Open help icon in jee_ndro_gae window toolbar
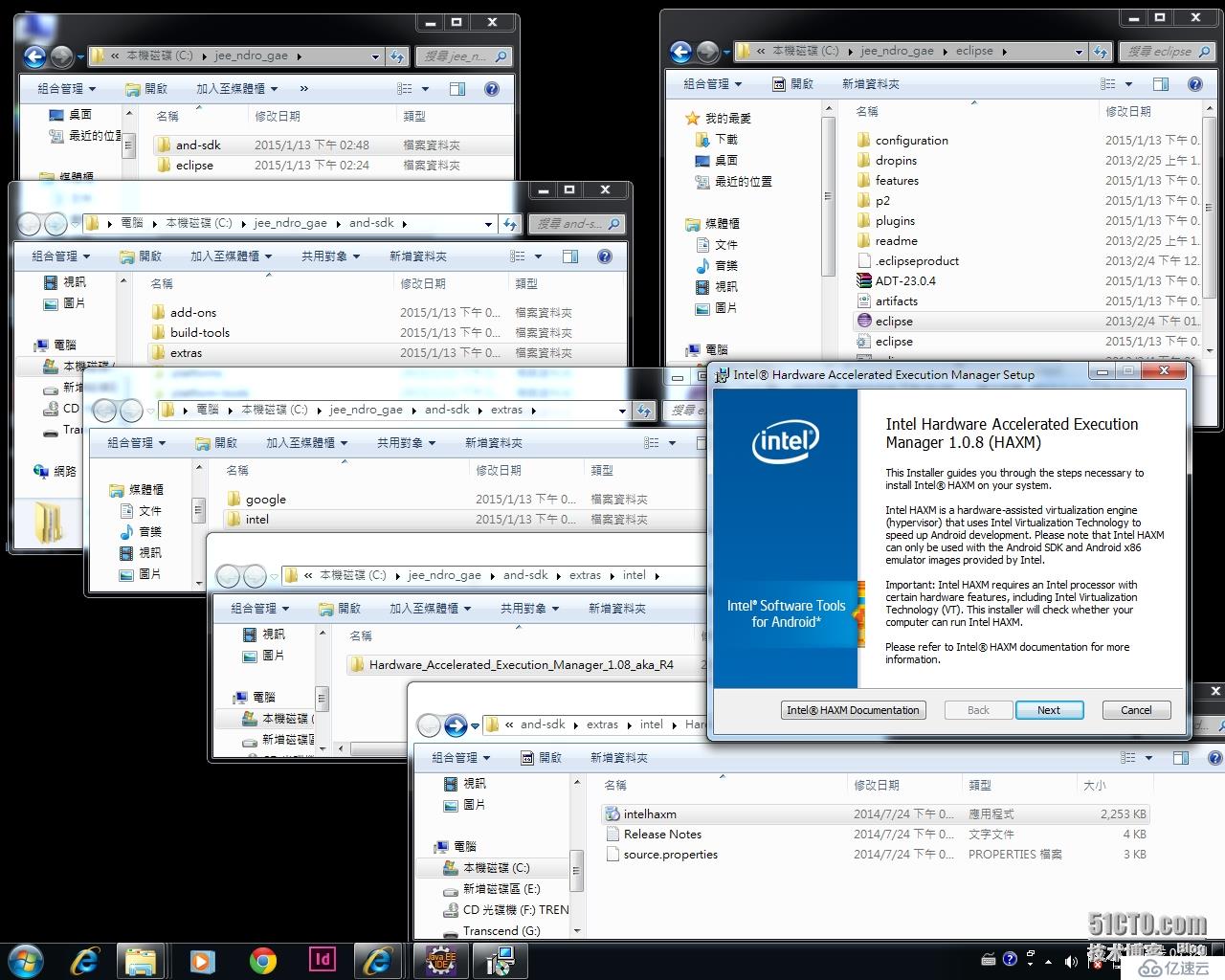The height and width of the screenshot is (980, 1225). [491, 89]
